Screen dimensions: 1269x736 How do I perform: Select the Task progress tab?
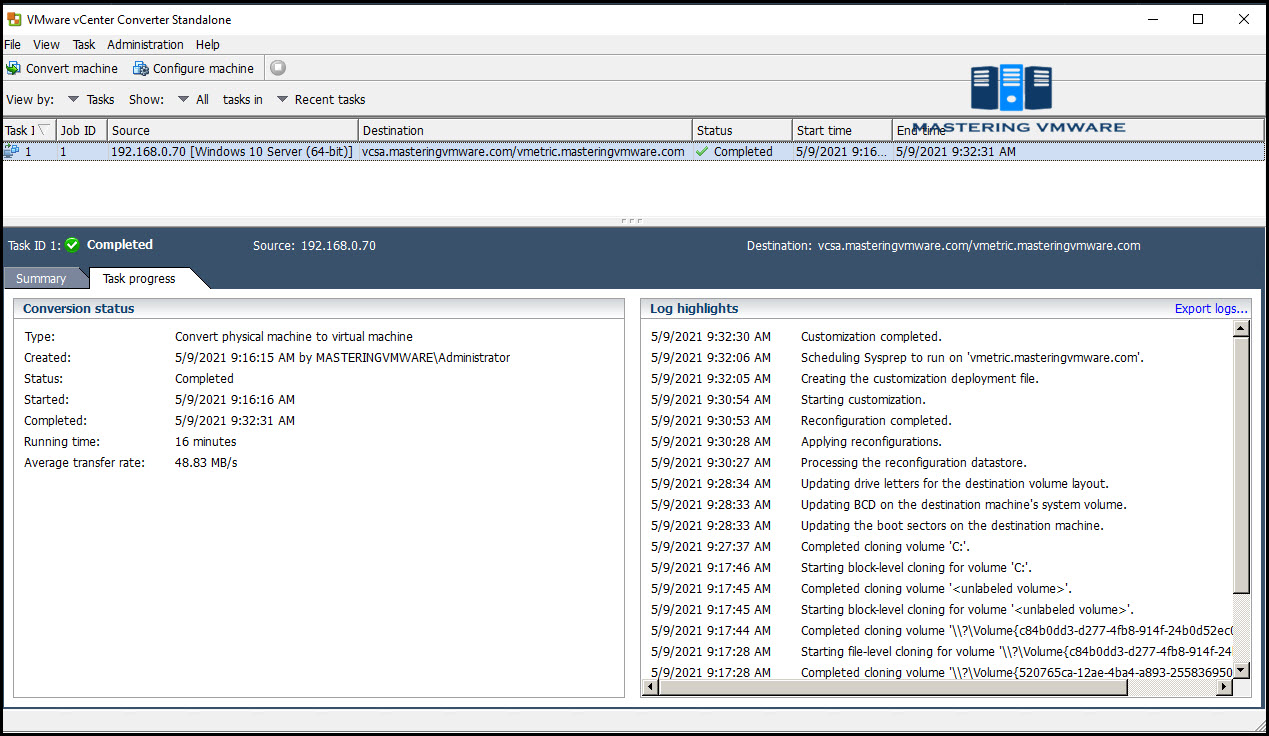(x=139, y=278)
